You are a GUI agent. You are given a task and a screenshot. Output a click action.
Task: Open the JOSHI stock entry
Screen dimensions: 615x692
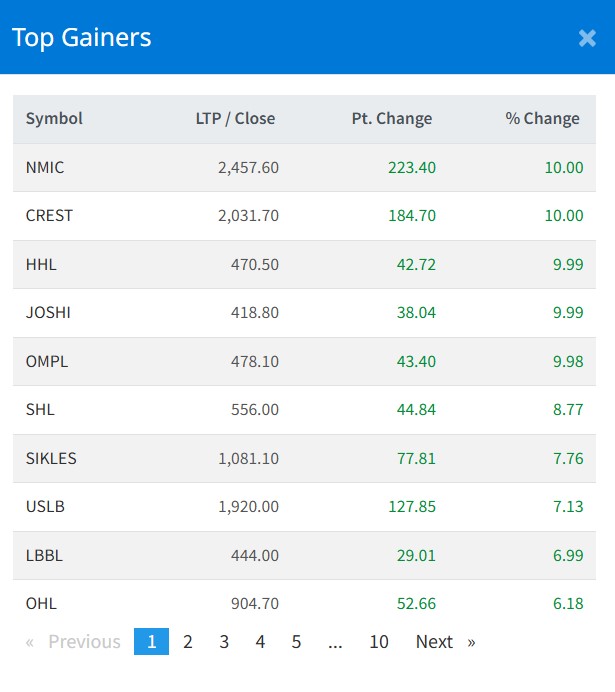click(48, 312)
